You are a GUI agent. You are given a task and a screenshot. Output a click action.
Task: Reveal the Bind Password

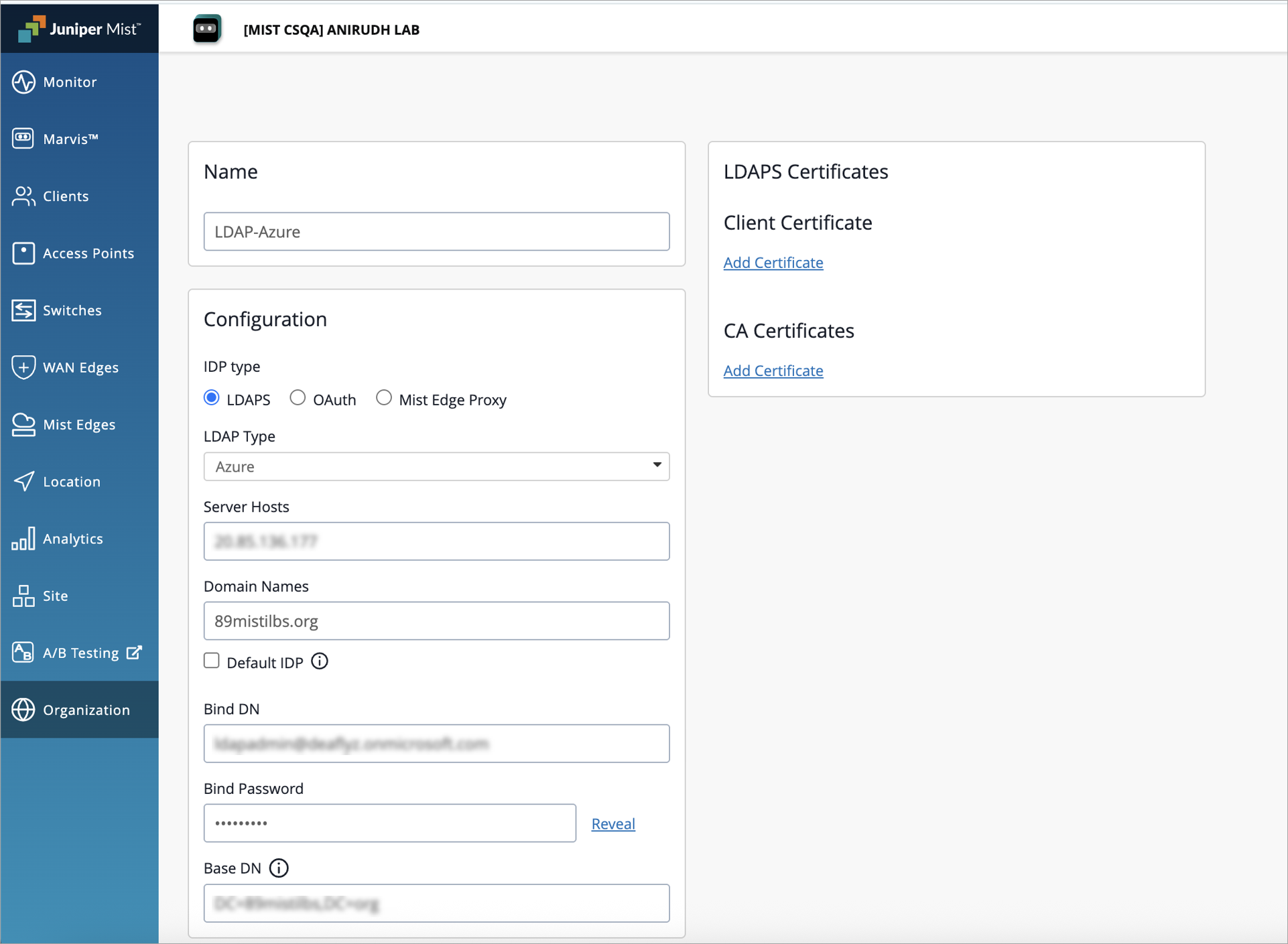pos(613,823)
